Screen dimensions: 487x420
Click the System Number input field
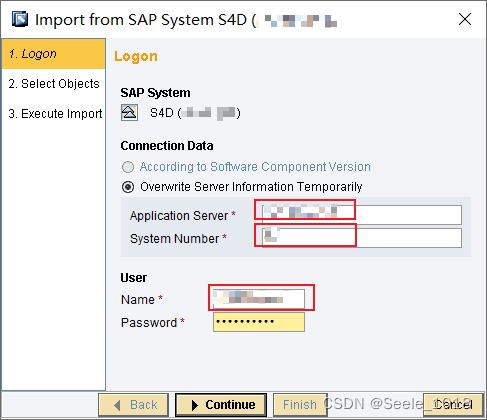coord(362,238)
